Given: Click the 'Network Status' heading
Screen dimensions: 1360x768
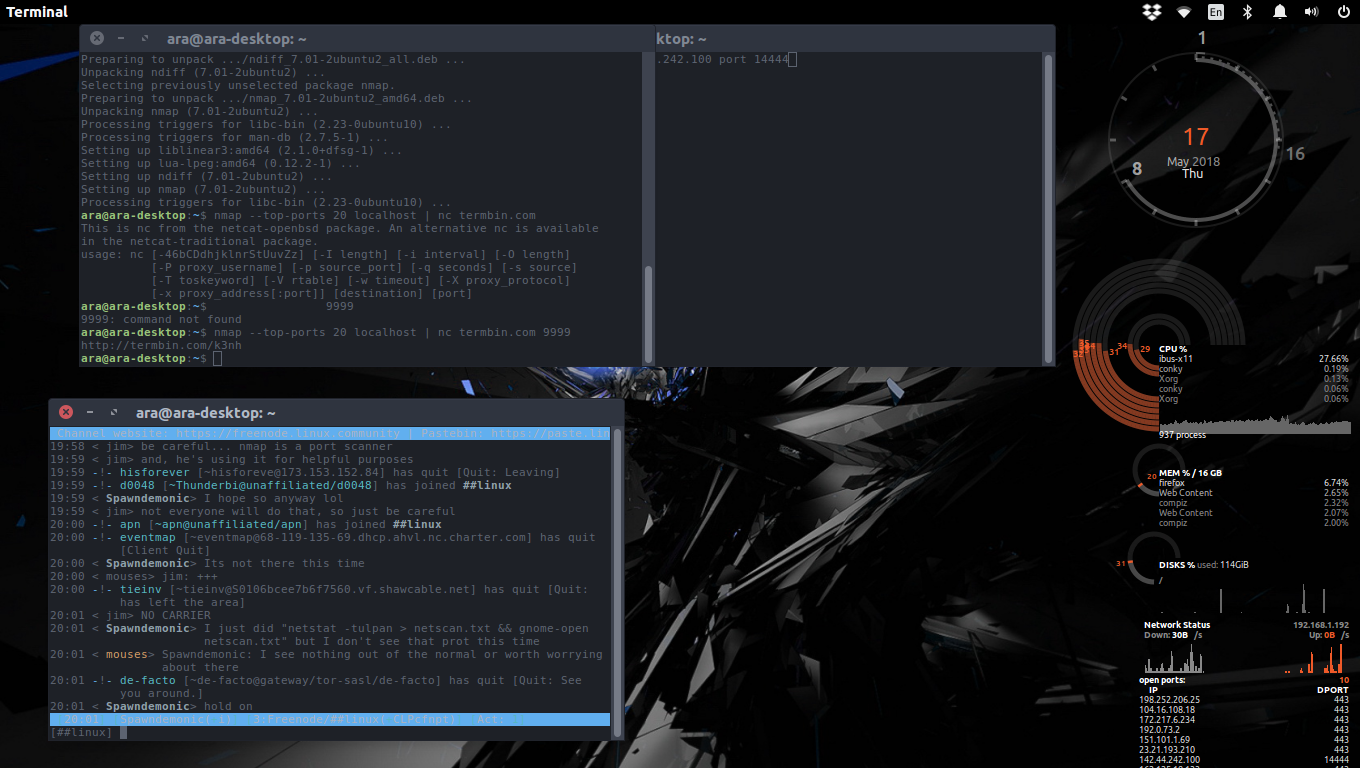Looking at the screenshot, I should click(x=1177, y=625).
